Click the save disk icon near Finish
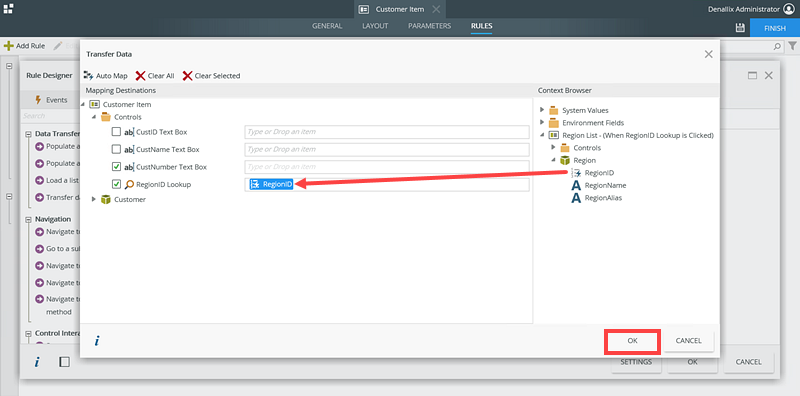The height and width of the screenshot is (396, 800). pos(740,28)
